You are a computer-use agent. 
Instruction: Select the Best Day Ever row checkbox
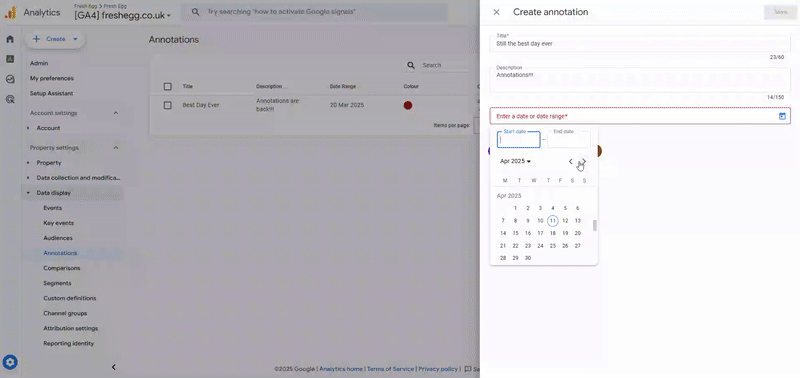pos(167,105)
